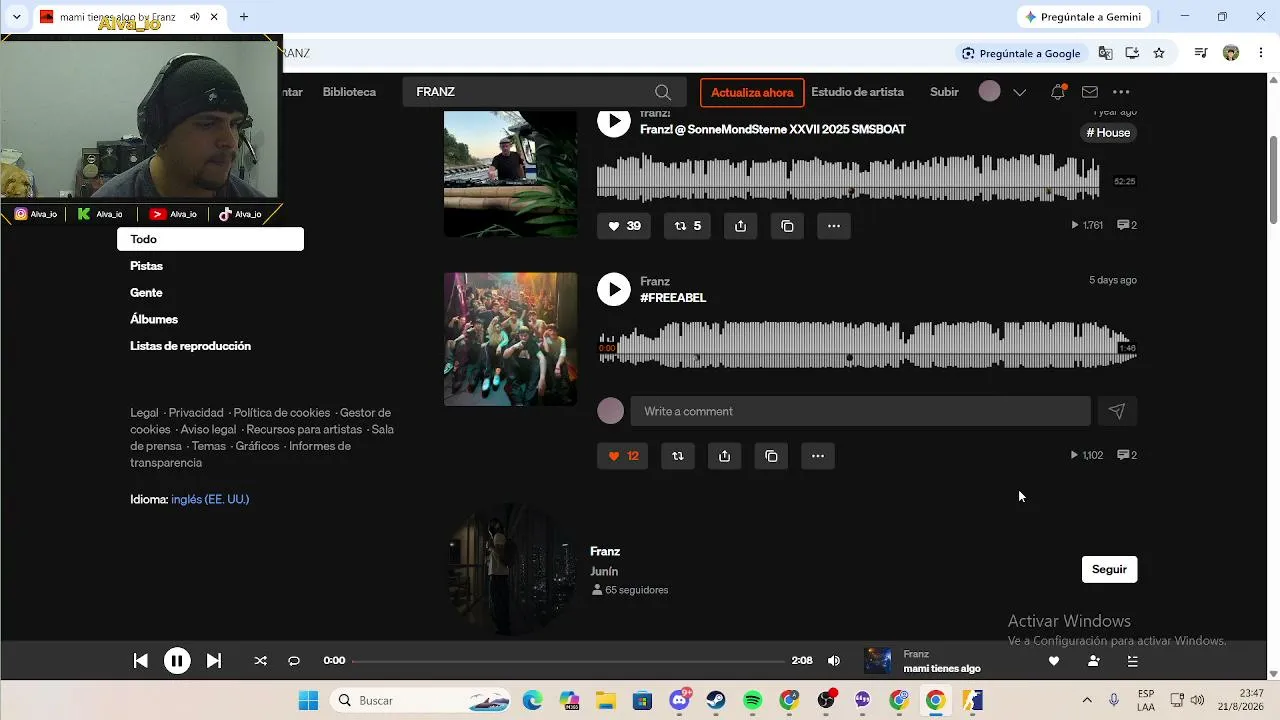Click the Write a comment field
1280x720 pixels.
pos(860,411)
